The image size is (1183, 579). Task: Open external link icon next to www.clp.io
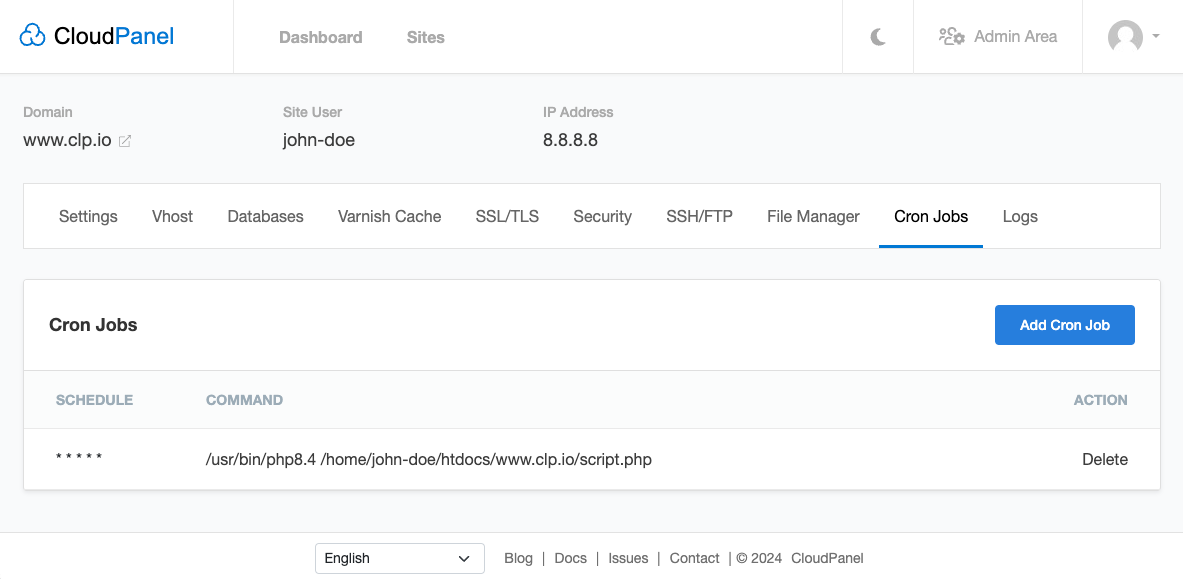coord(125,141)
